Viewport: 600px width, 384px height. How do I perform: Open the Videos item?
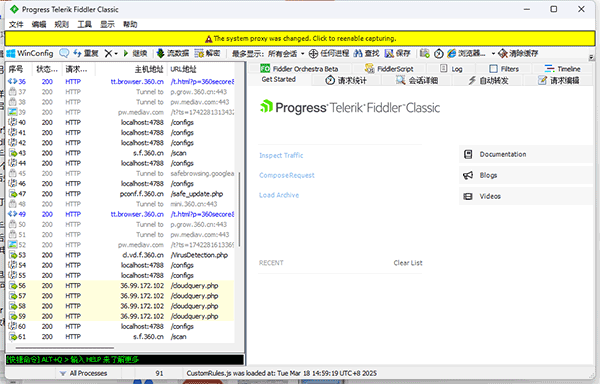pyautogui.click(x=525, y=196)
